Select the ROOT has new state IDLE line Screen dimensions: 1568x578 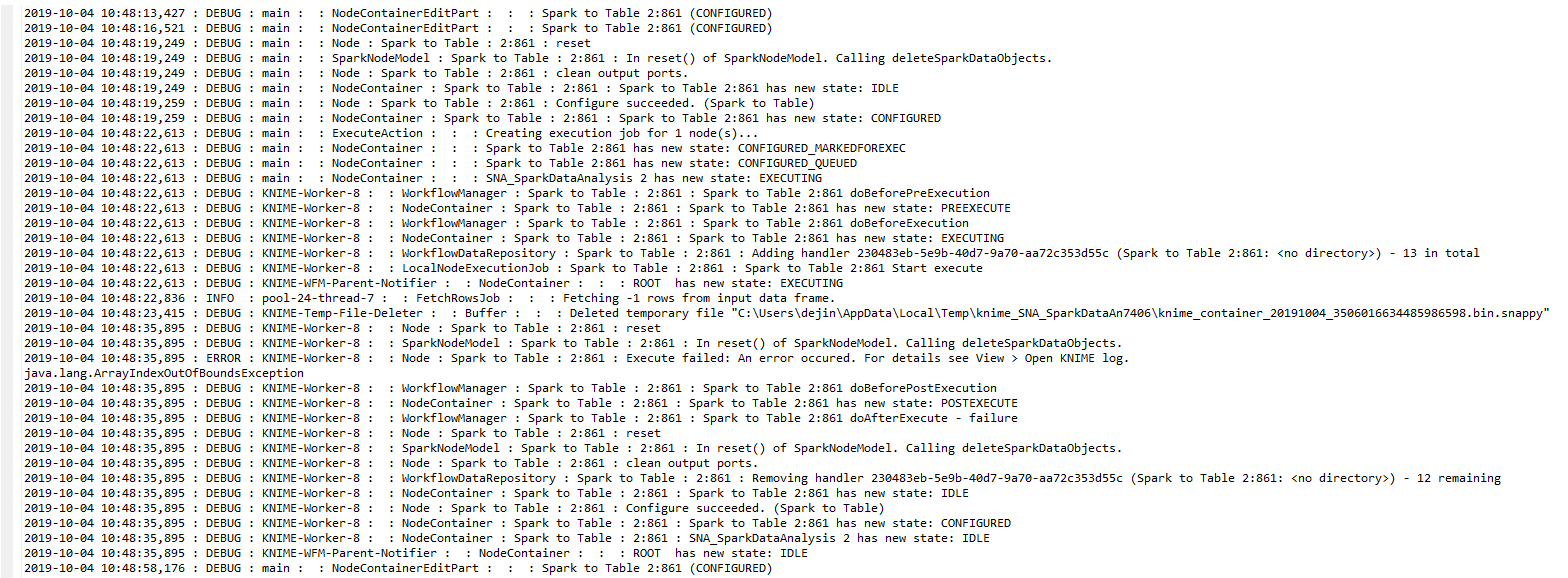[415, 553]
